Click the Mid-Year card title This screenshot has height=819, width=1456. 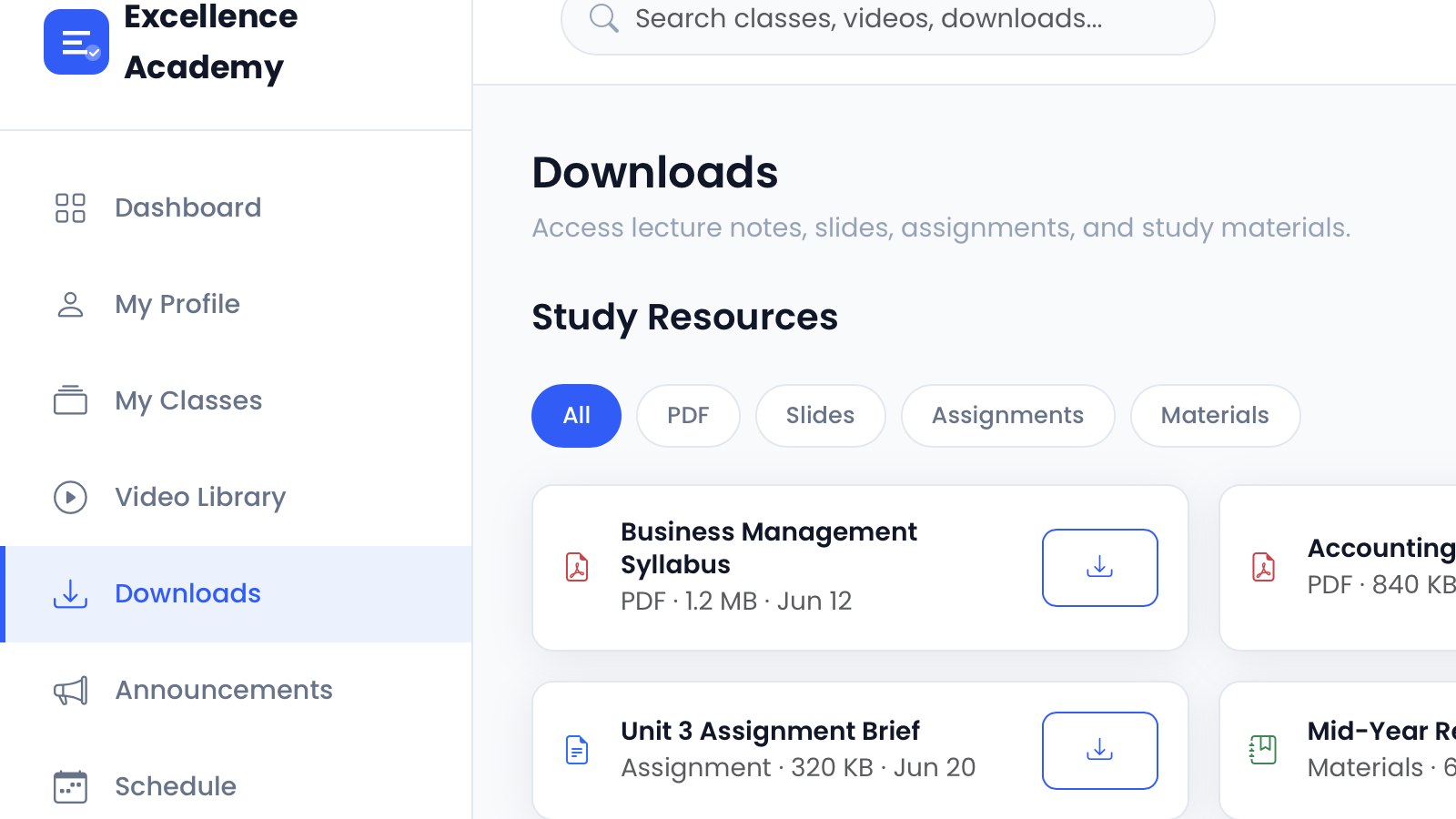tap(1381, 731)
